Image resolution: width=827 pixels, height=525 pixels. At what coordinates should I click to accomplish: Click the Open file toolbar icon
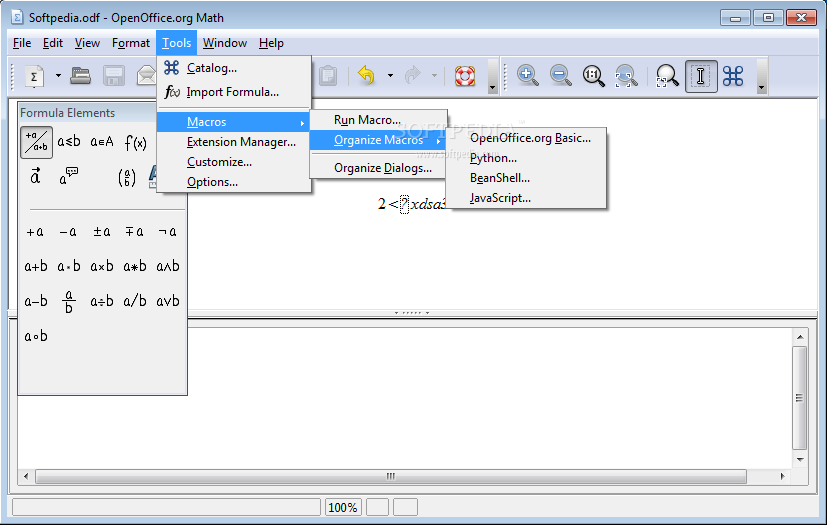coord(81,76)
